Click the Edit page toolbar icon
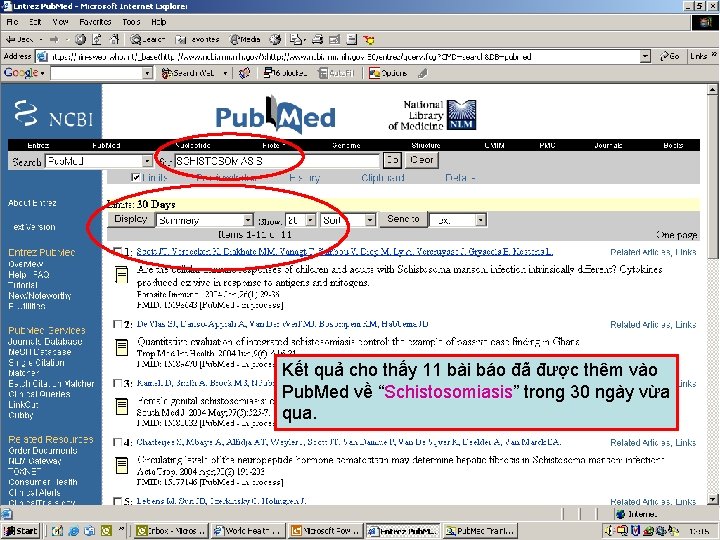Image resolution: width=720 pixels, height=540 pixels. tap(334, 39)
